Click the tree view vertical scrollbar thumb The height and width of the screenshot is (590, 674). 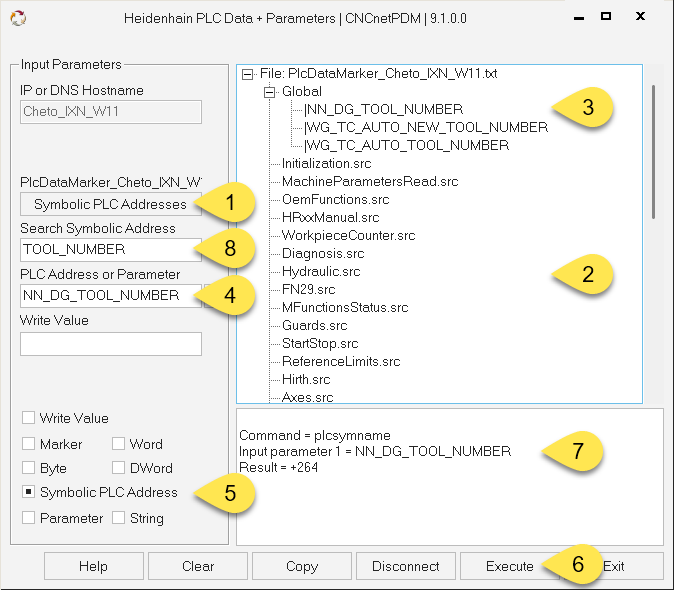coord(653,152)
